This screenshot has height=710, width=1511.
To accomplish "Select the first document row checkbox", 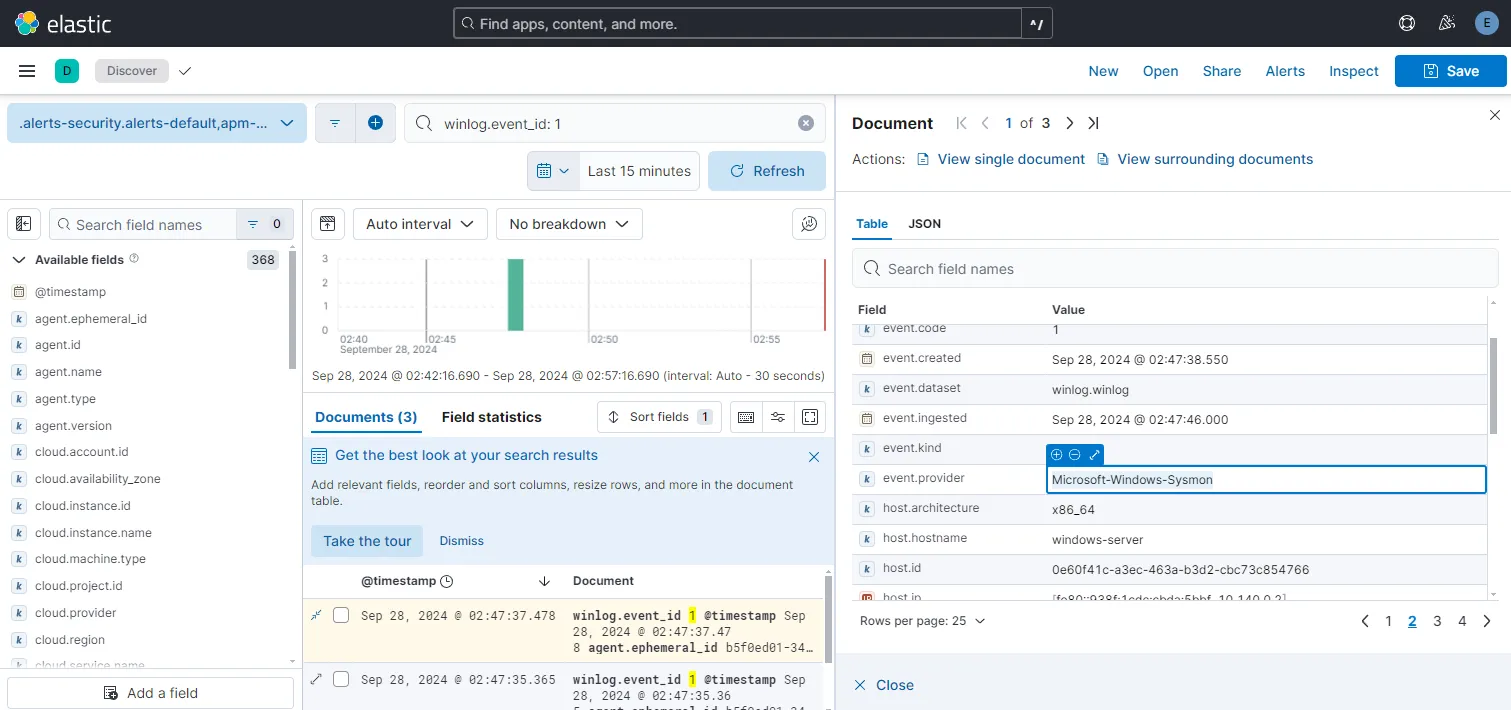I will coord(341,615).
